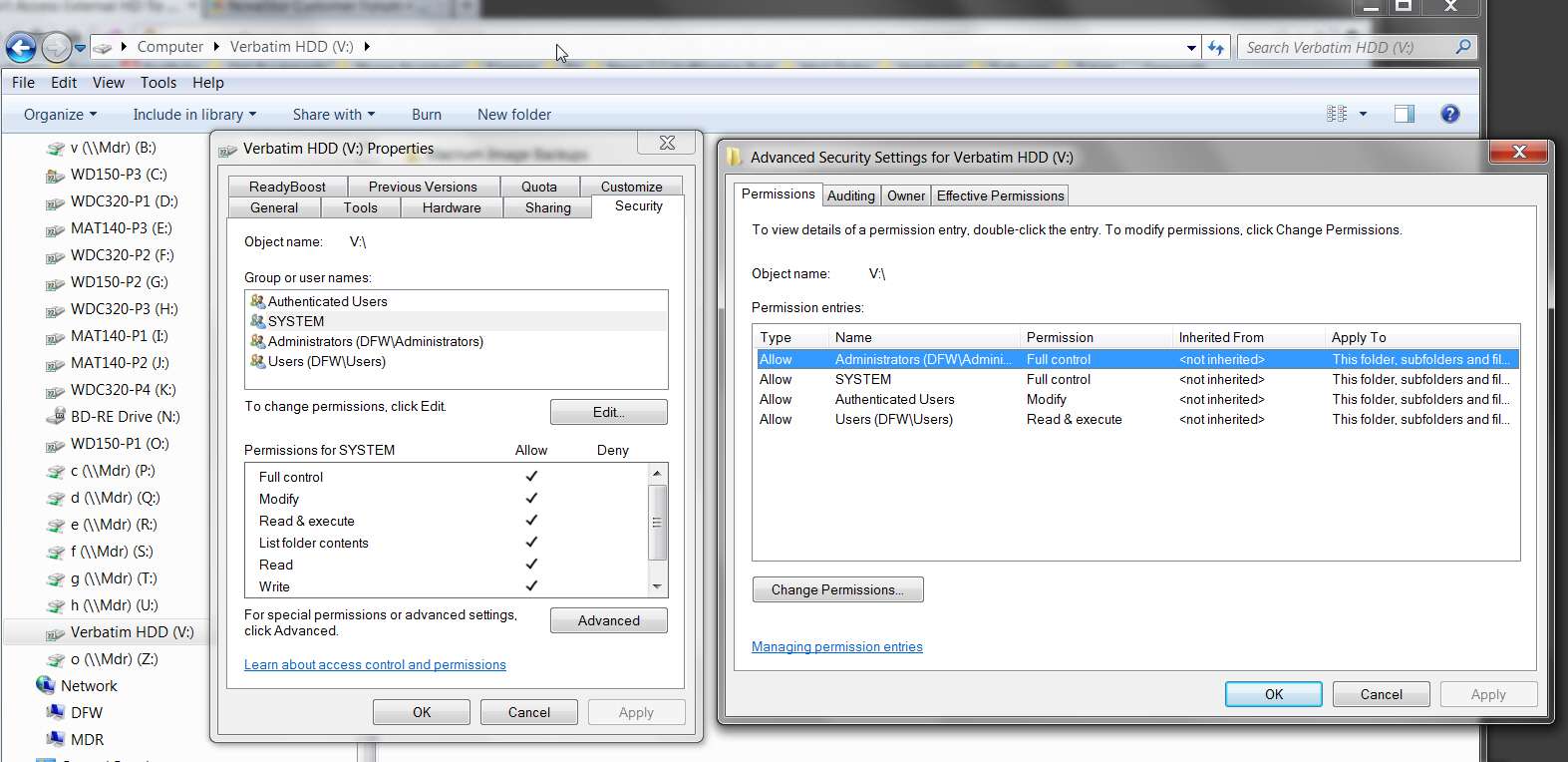Open the Managing permission entries link
Image resolution: width=1568 pixels, height=762 pixels.
coord(837,646)
